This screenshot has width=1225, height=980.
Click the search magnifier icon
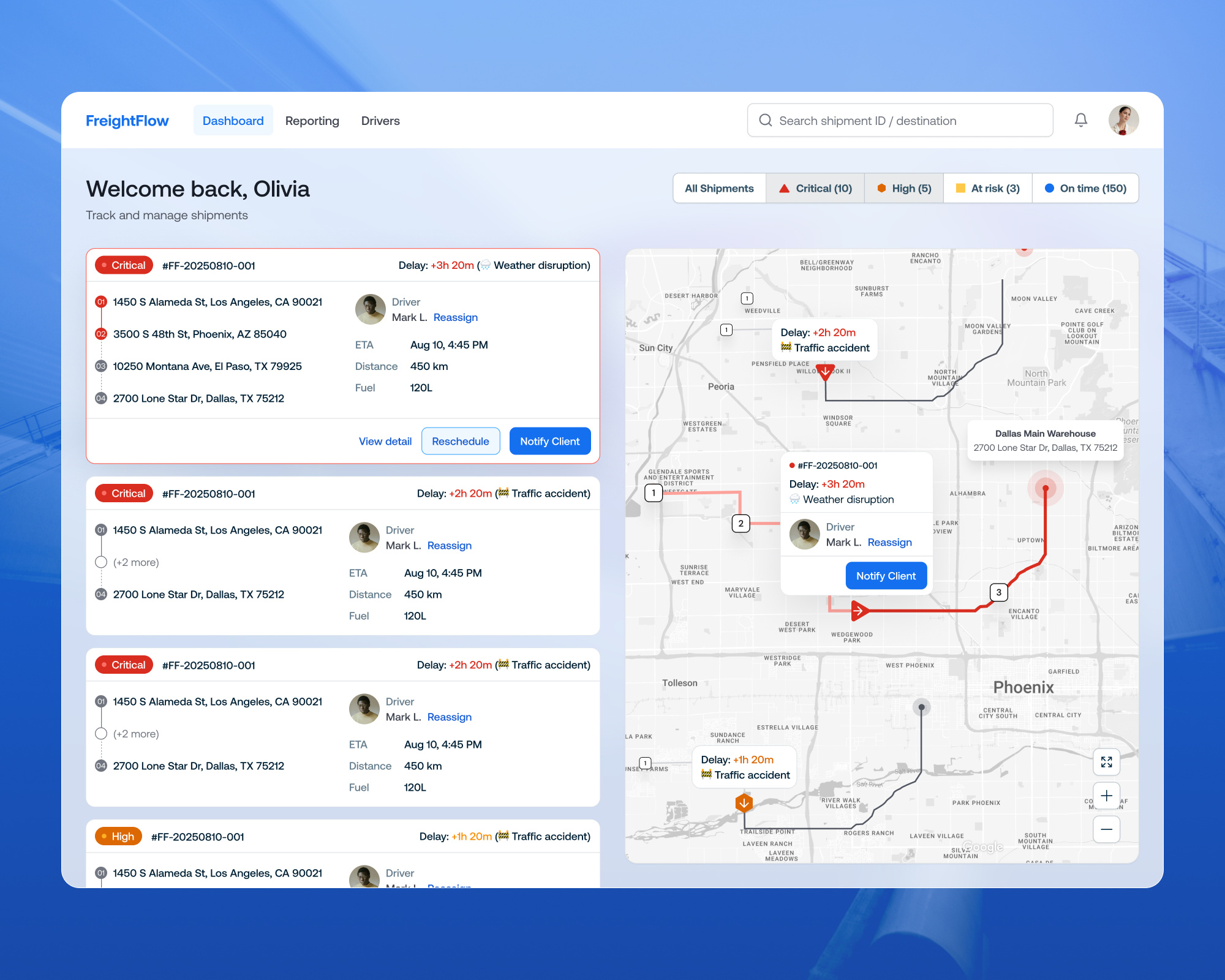[766, 120]
